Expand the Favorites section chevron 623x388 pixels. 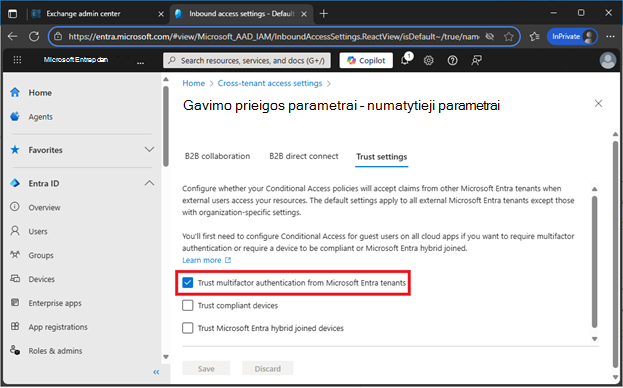(149, 150)
